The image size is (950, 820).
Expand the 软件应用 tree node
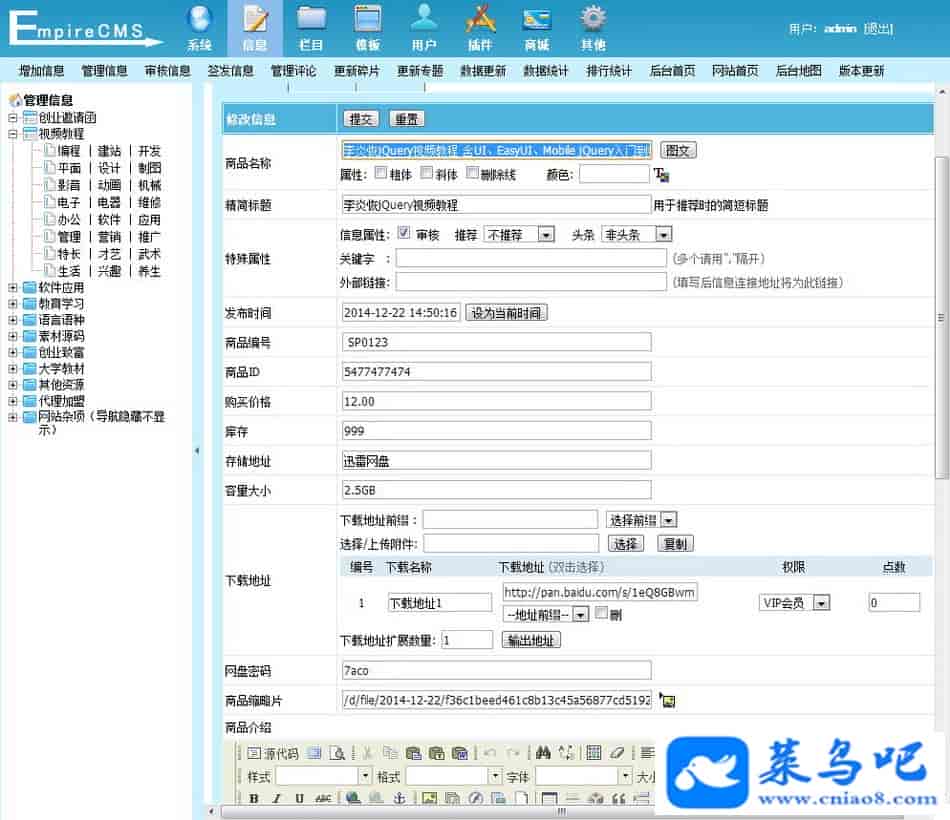pos(13,288)
